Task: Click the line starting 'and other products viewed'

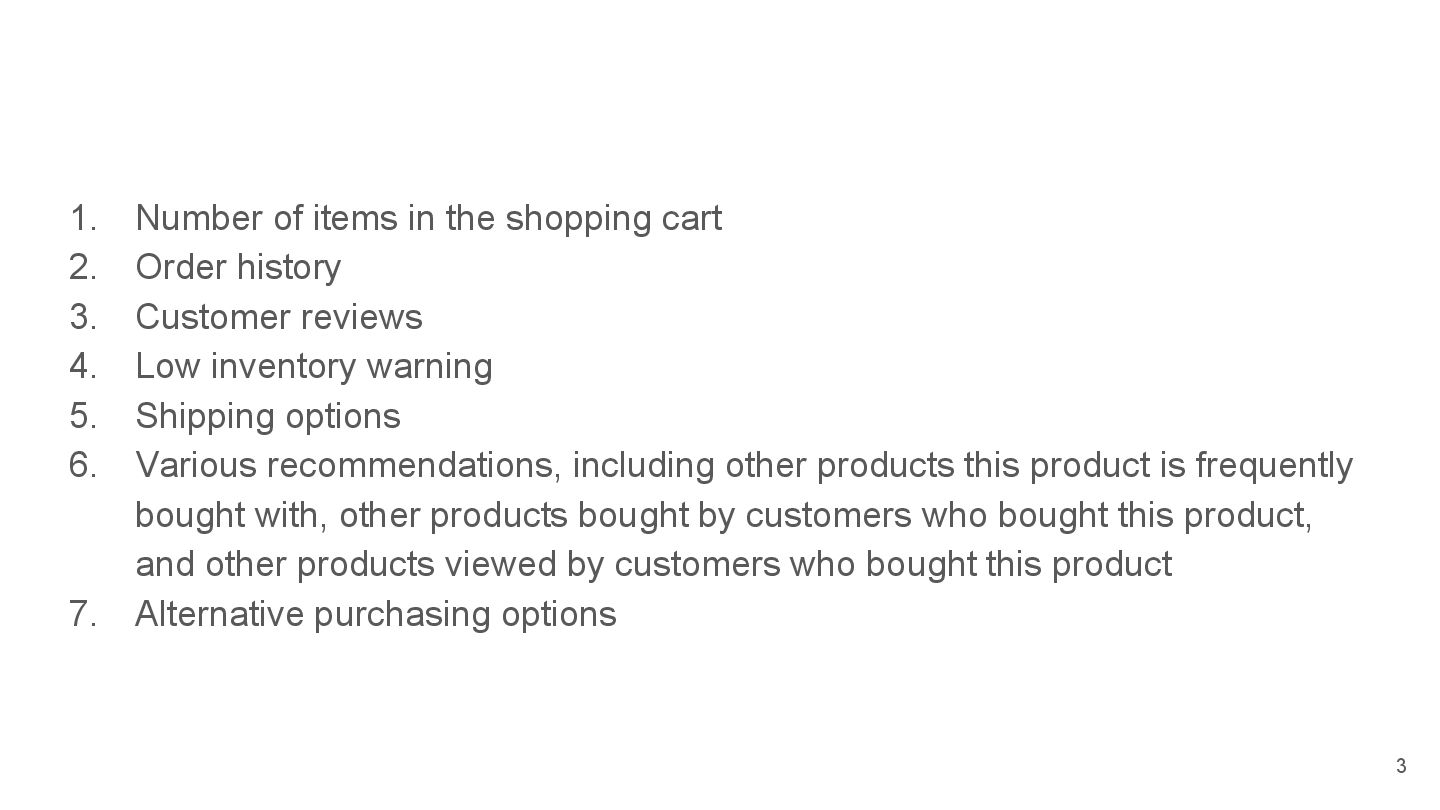Action: 653,564
